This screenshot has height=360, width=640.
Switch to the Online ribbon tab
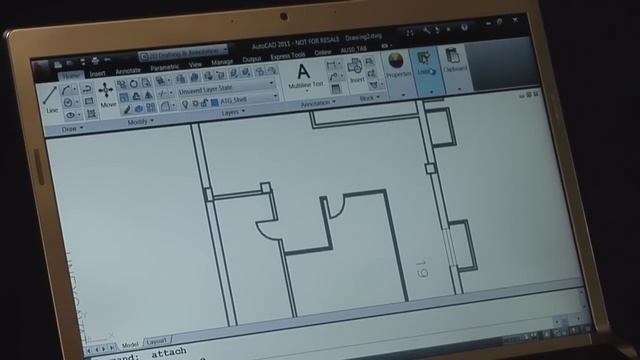click(x=322, y=52)
